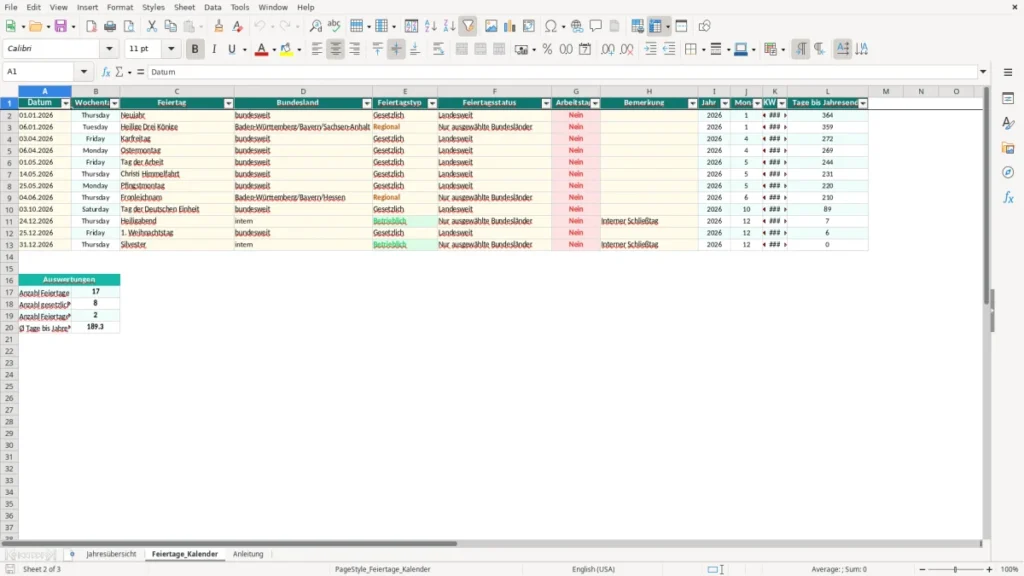Viewport: 1024px width, 576px height.
Task: Insert Special Character omega icon
Action: pyautogui.click(x=551, y=26)
